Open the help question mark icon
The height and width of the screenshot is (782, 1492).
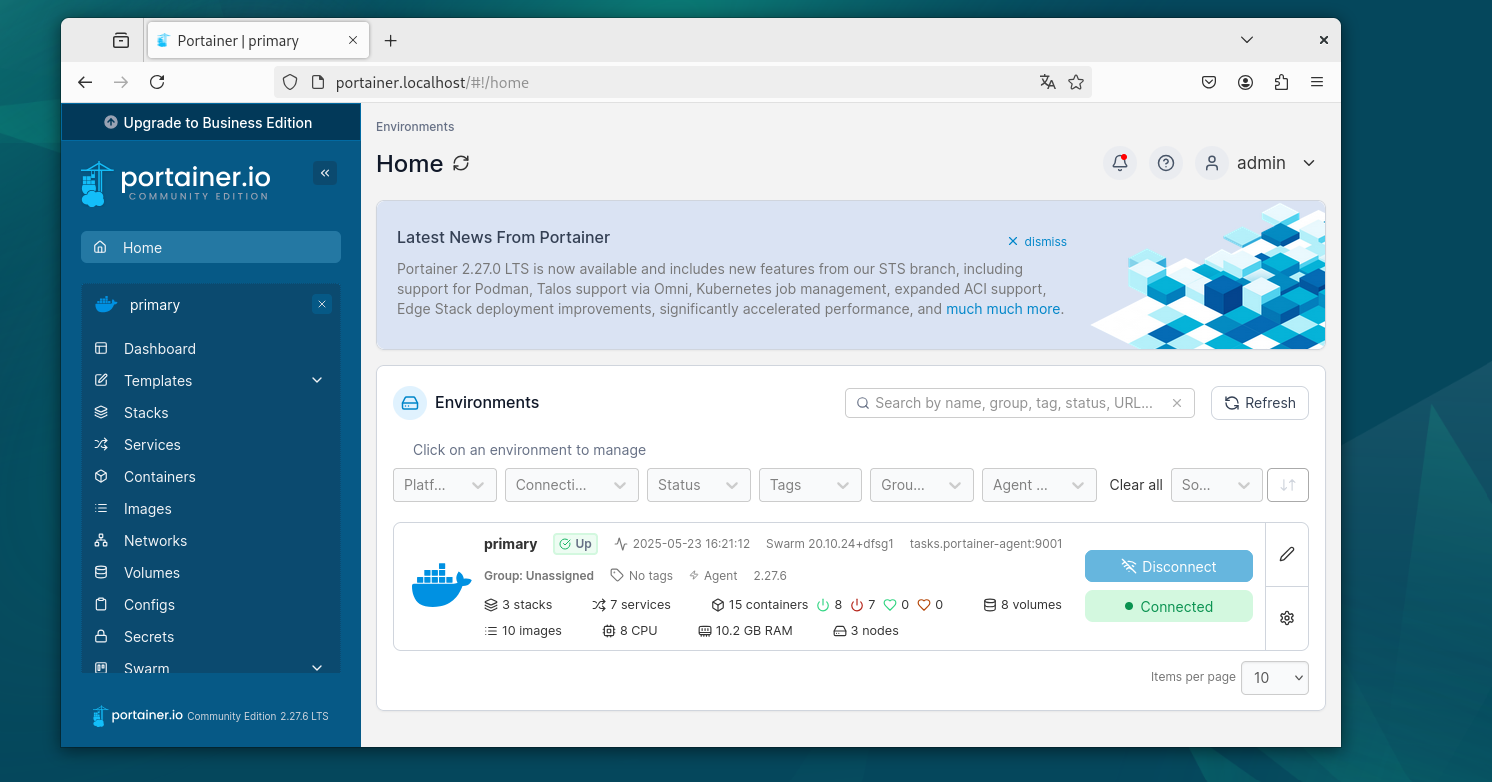pyautogui.click(x=1165, y=163)
